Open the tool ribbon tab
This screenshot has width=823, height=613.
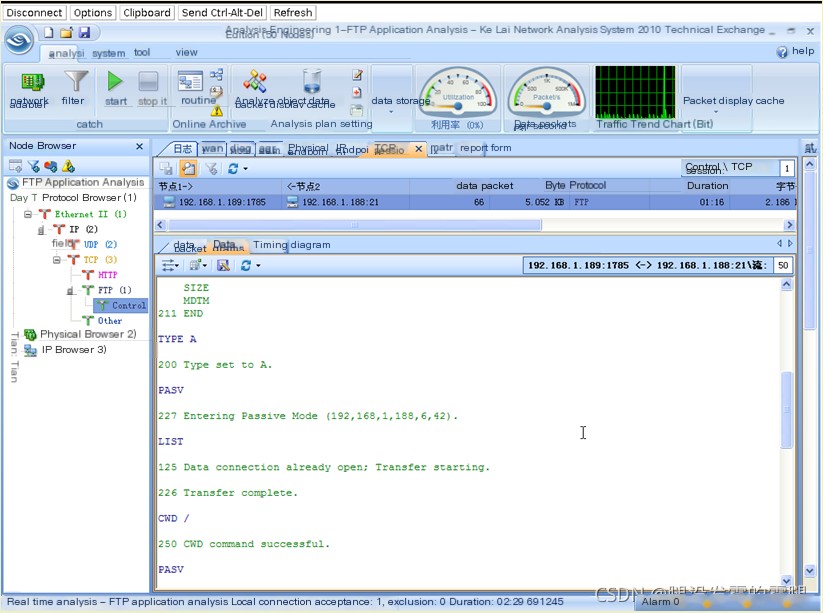click(x=142, y=52)
